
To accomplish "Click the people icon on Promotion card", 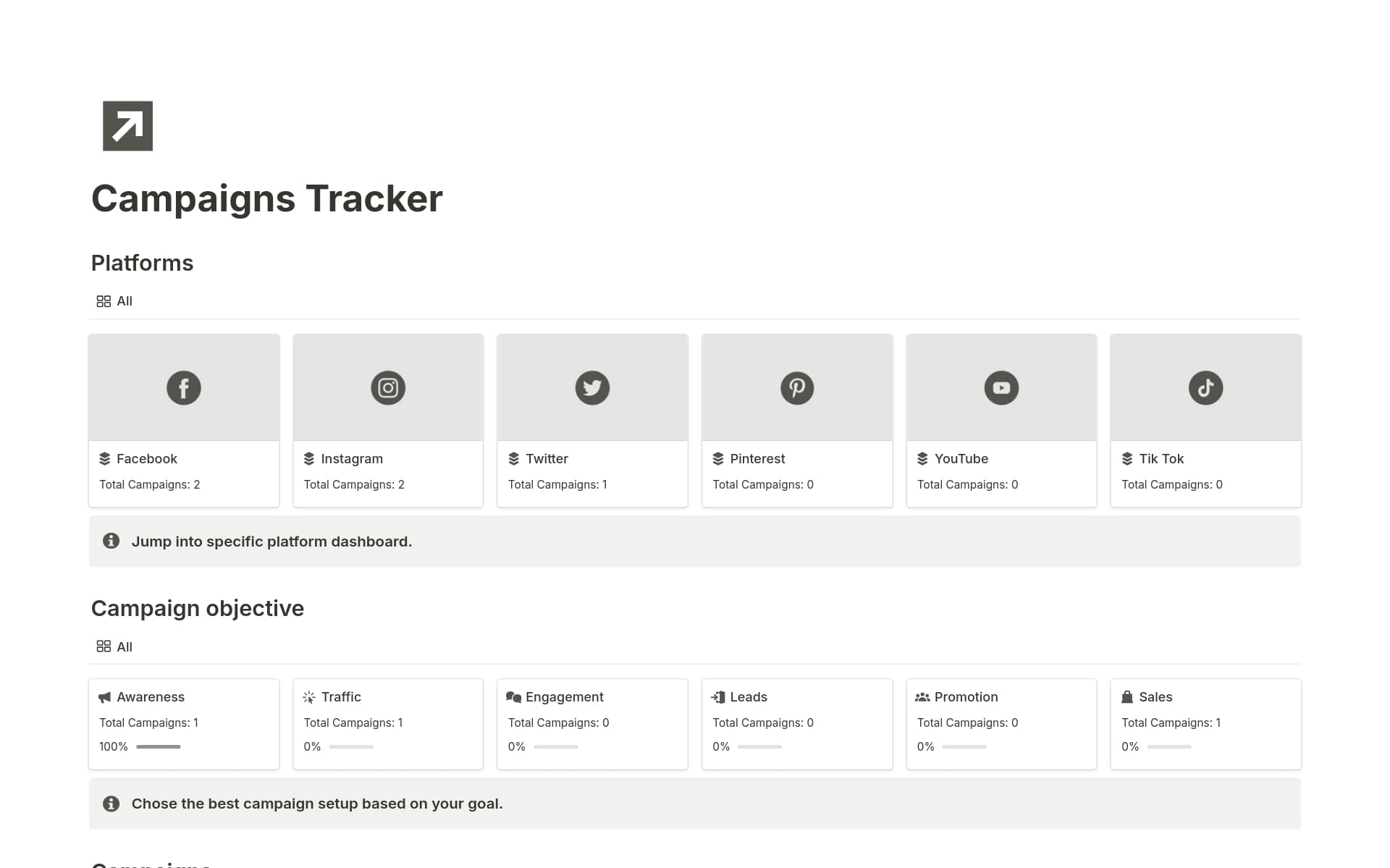I will [922, 696].
